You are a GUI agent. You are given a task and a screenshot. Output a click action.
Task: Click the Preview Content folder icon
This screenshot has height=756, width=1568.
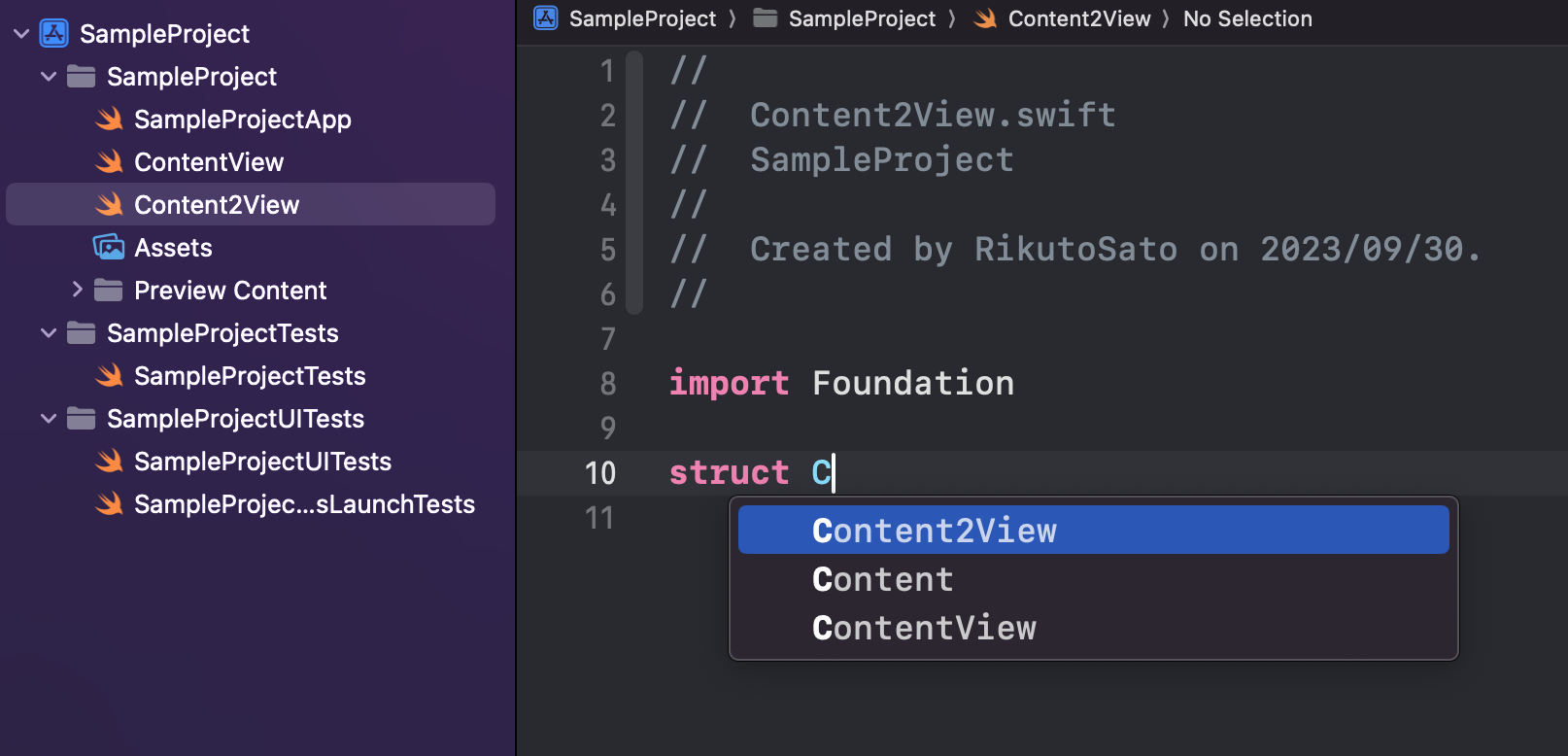point(109,290)
